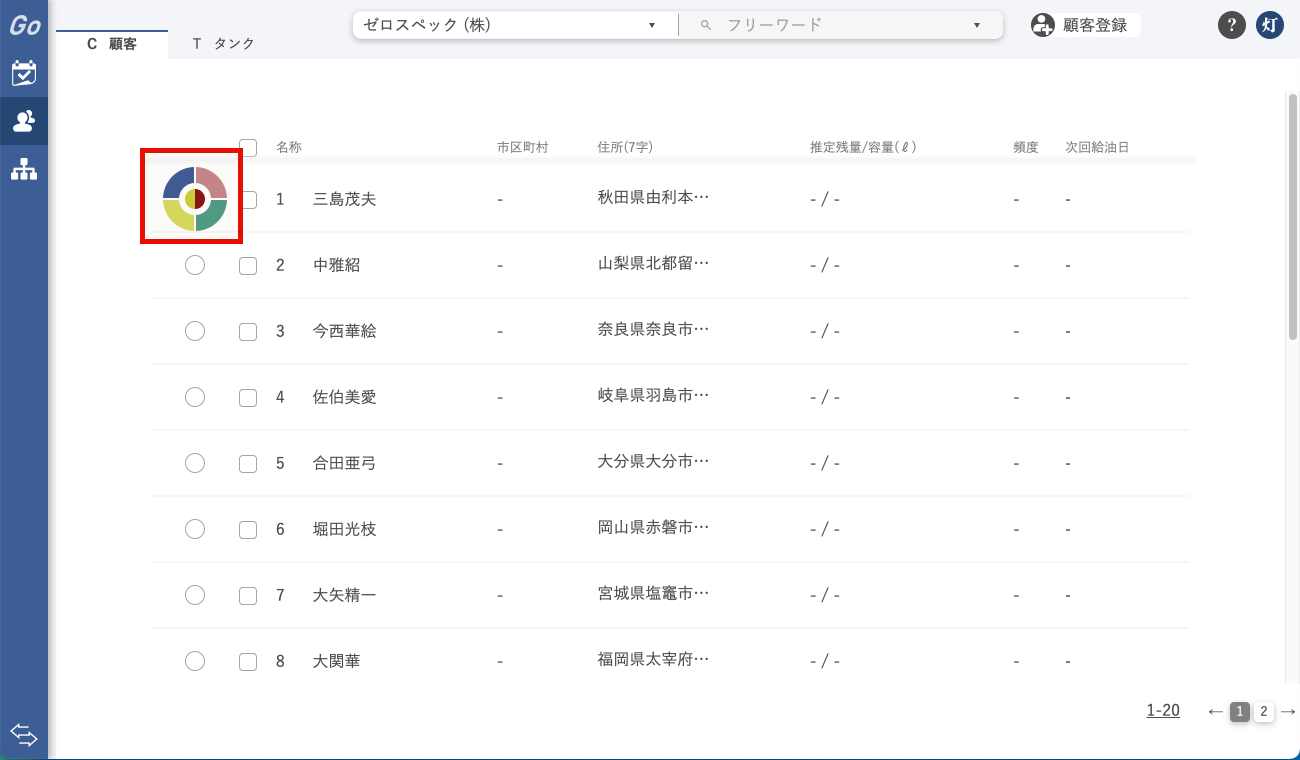This screenshot has height=760, width=1300.
Task: Switch to the C 顧客 tab
Action: [112, 44]
